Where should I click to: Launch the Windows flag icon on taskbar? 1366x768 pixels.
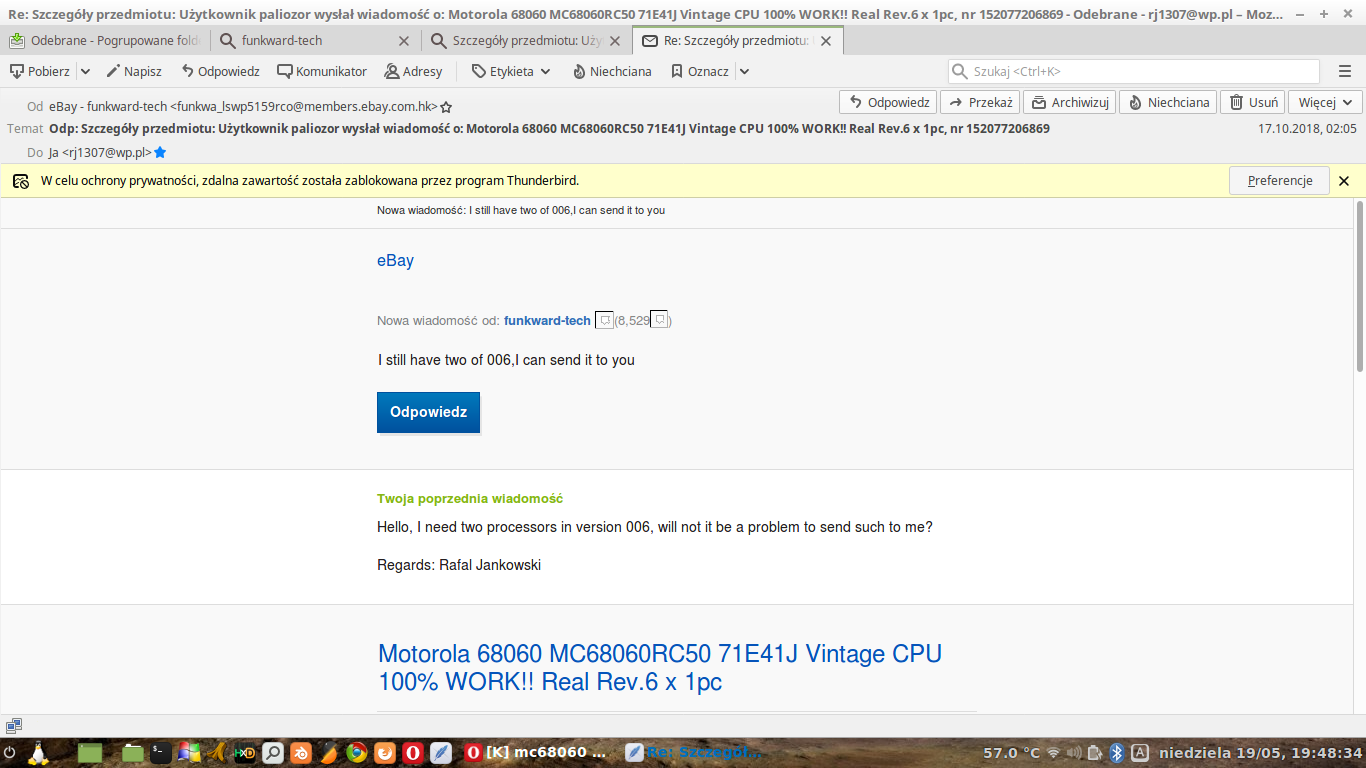click(x=188, y=753)
